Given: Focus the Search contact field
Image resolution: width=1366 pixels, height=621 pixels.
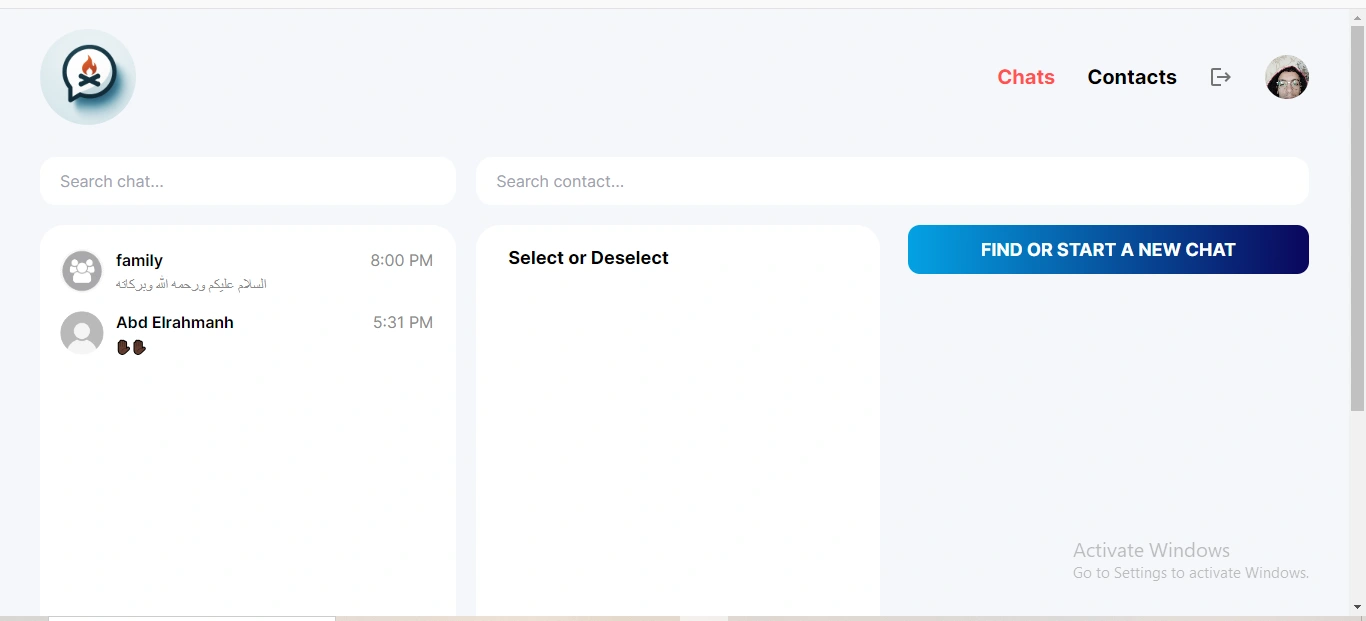Looking at the screenshot, I should pyautogui.click(x=892, y=181).
